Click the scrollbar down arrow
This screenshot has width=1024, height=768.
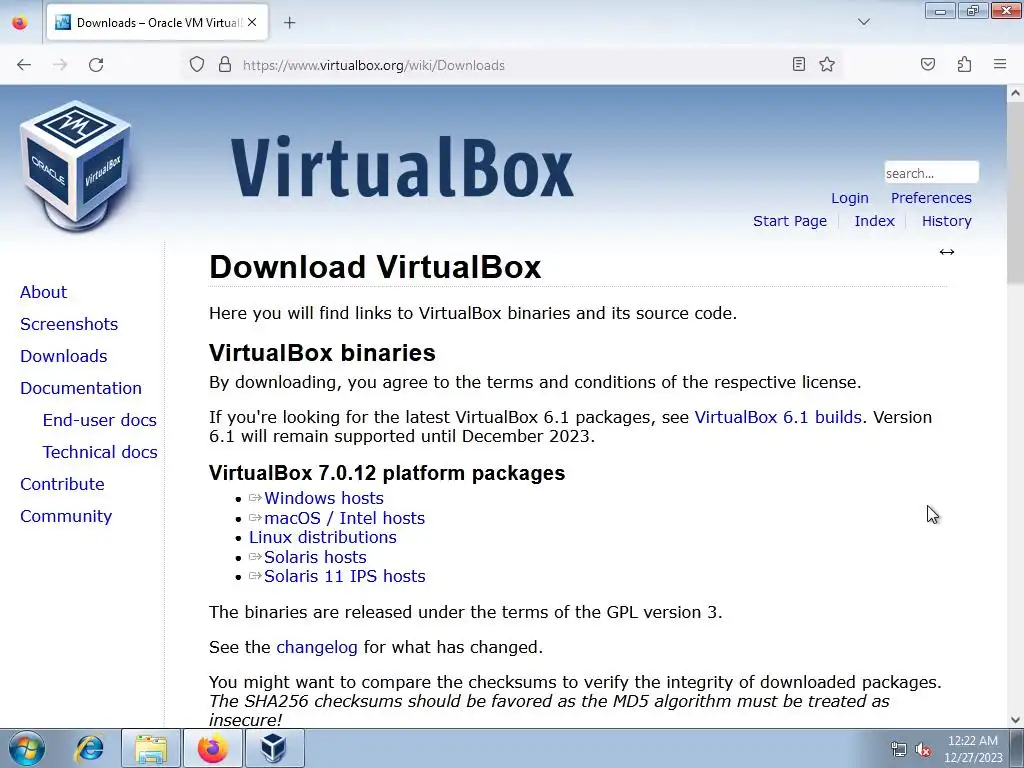click(1015, 720)
